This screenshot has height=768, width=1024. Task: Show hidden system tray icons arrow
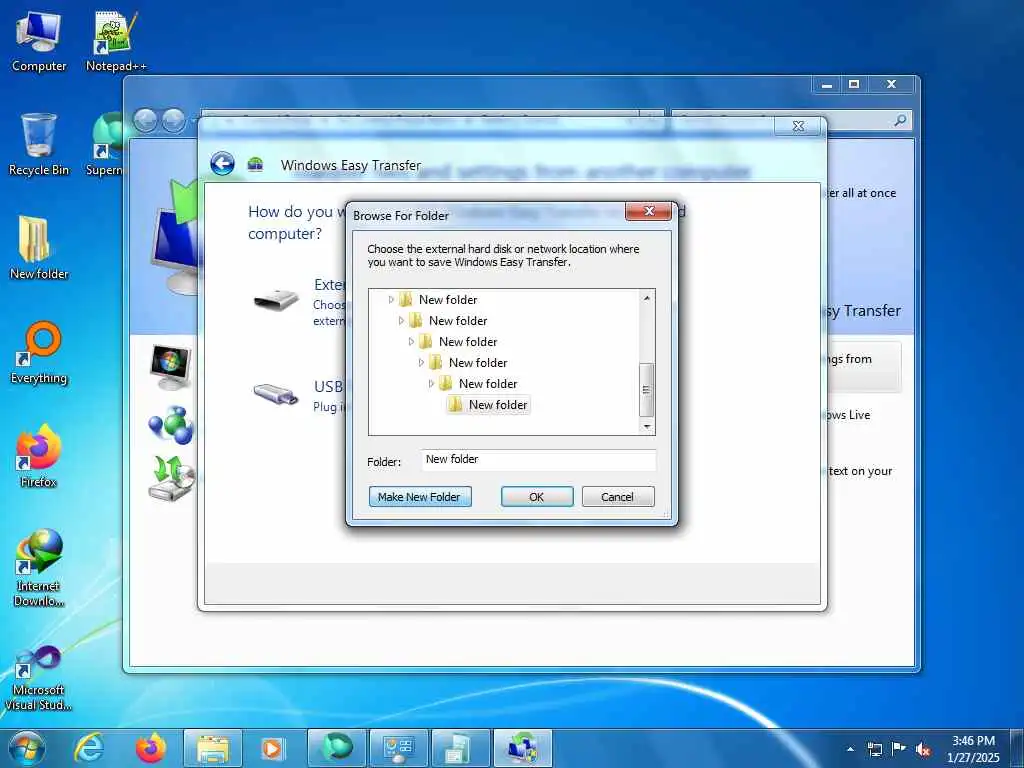(x=850, y=749)
